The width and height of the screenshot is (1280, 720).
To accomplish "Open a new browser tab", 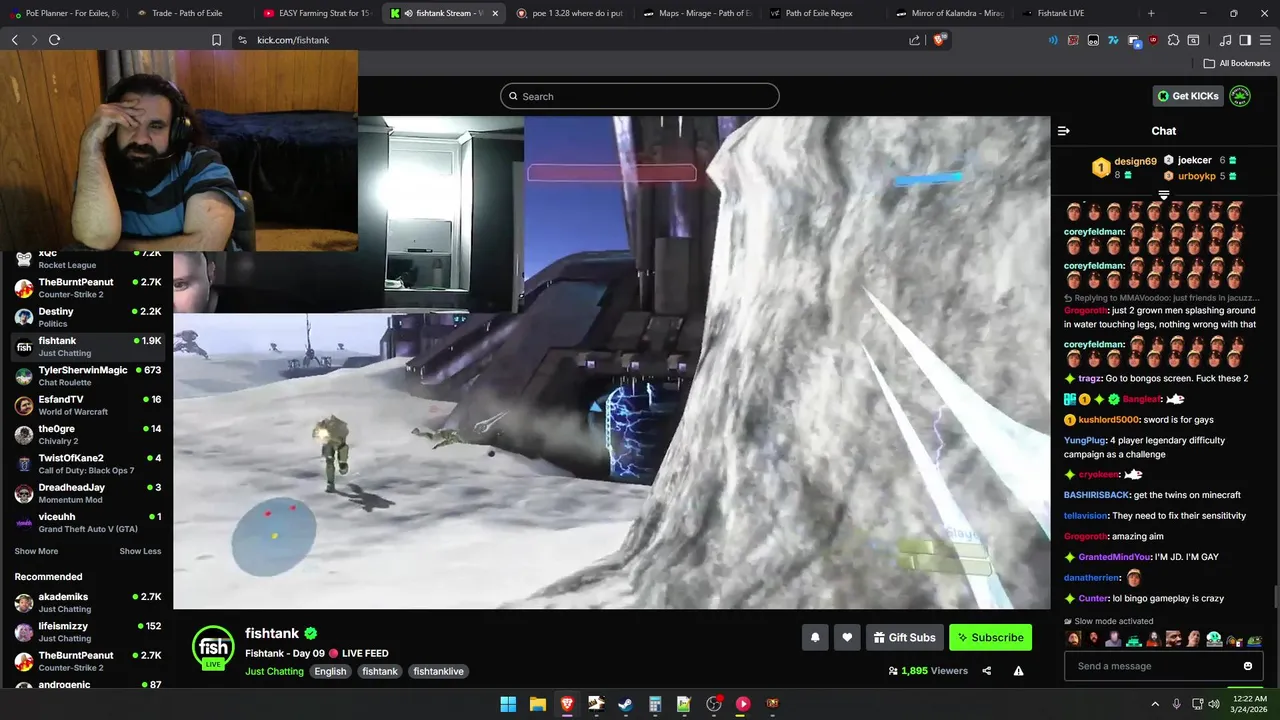I will pyautogui.click(x=1151, y=13).
